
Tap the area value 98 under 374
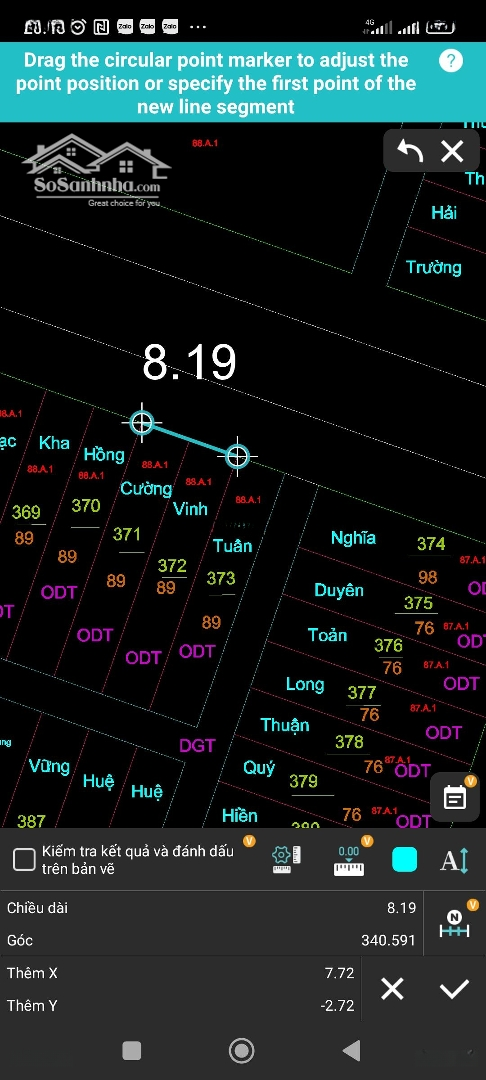[x=427, y=577]
